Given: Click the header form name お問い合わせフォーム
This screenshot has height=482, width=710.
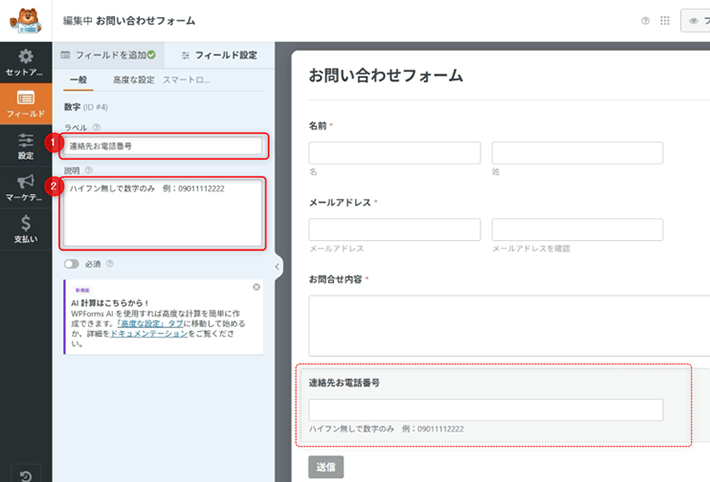Looking at the screenshot, I should (x=145, y=21).
